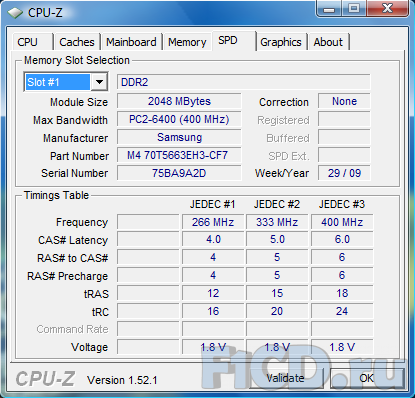
Task: Click the Module Size field 2048 MBytes
Action: point(179,101)
